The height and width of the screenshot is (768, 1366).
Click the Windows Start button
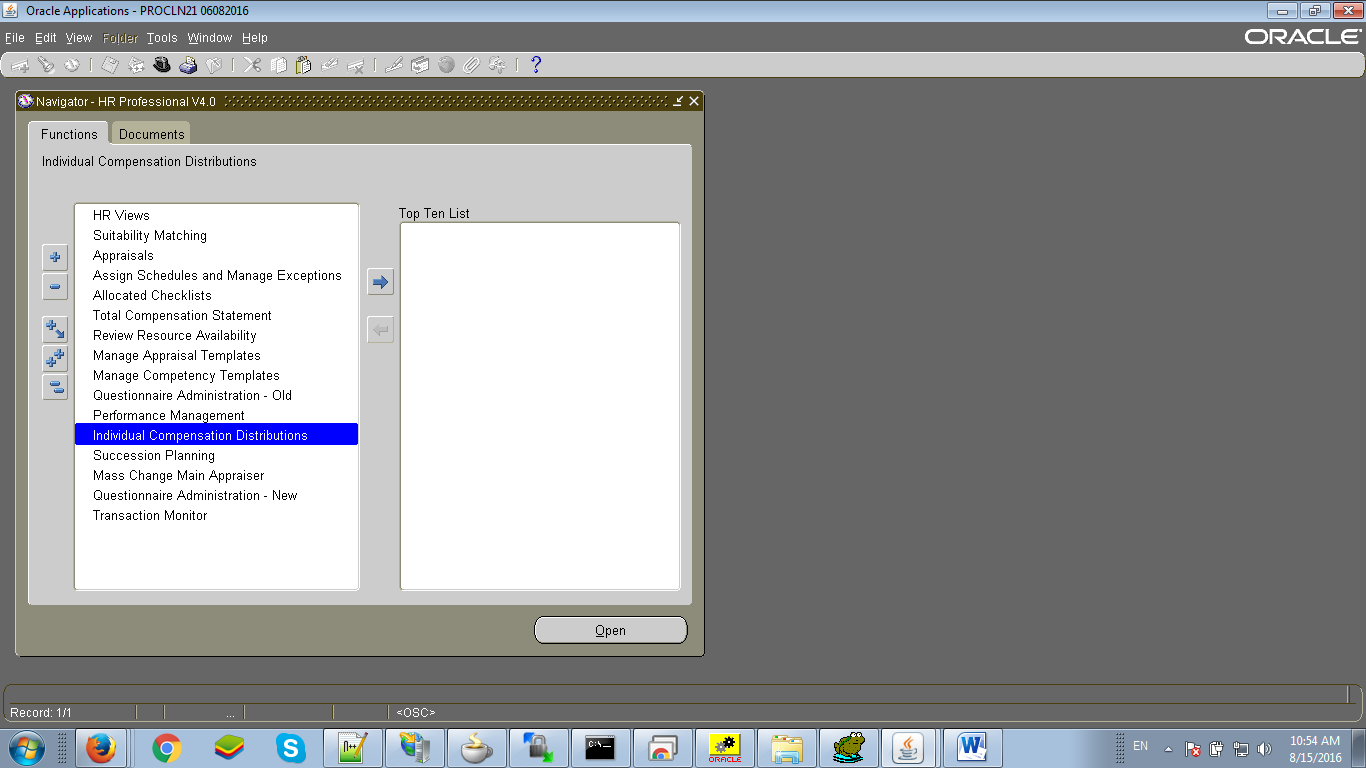26,748
